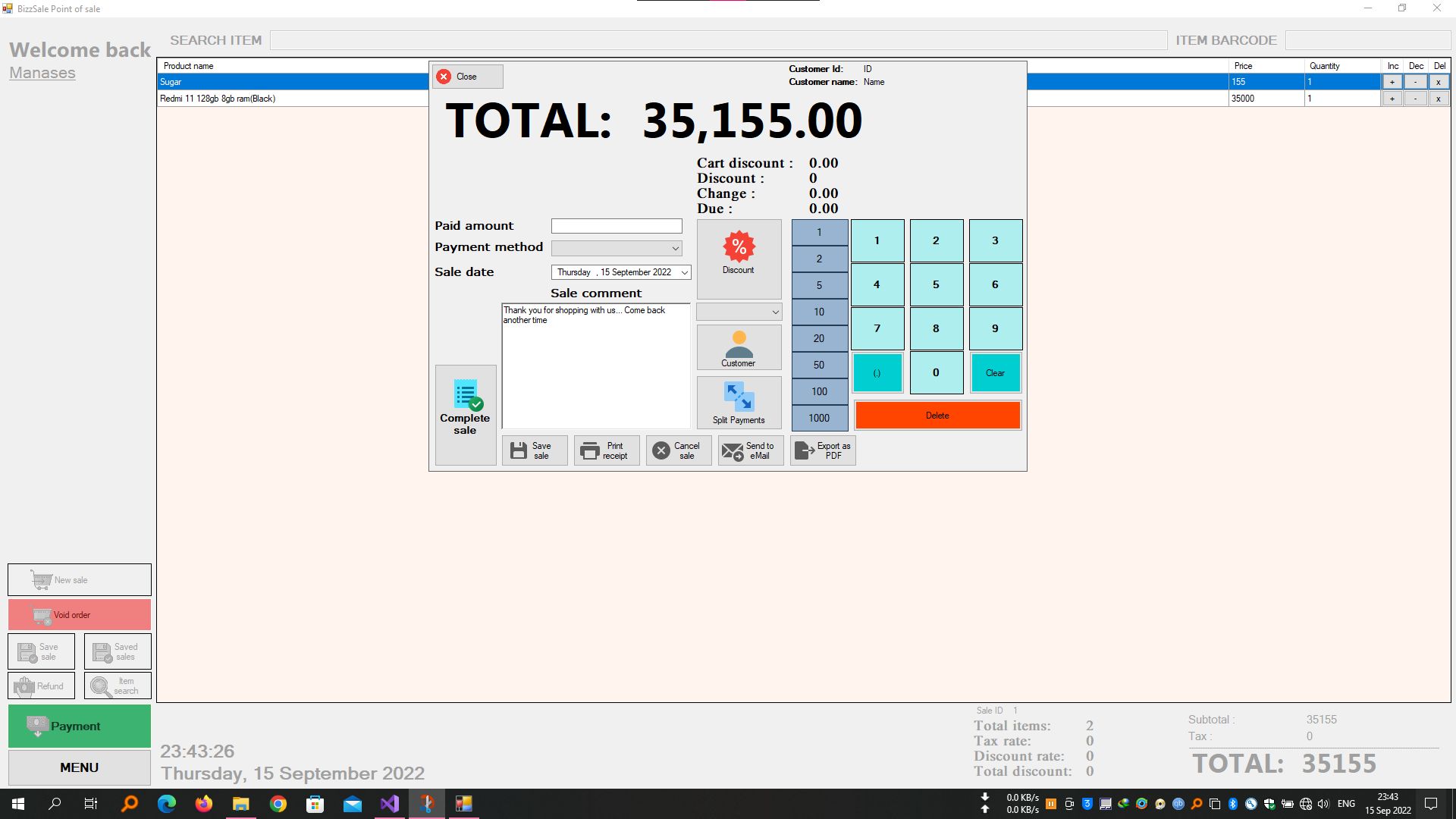
Task: Delete Redmi 11 row with x button
Action: (x=1439, y=99)
